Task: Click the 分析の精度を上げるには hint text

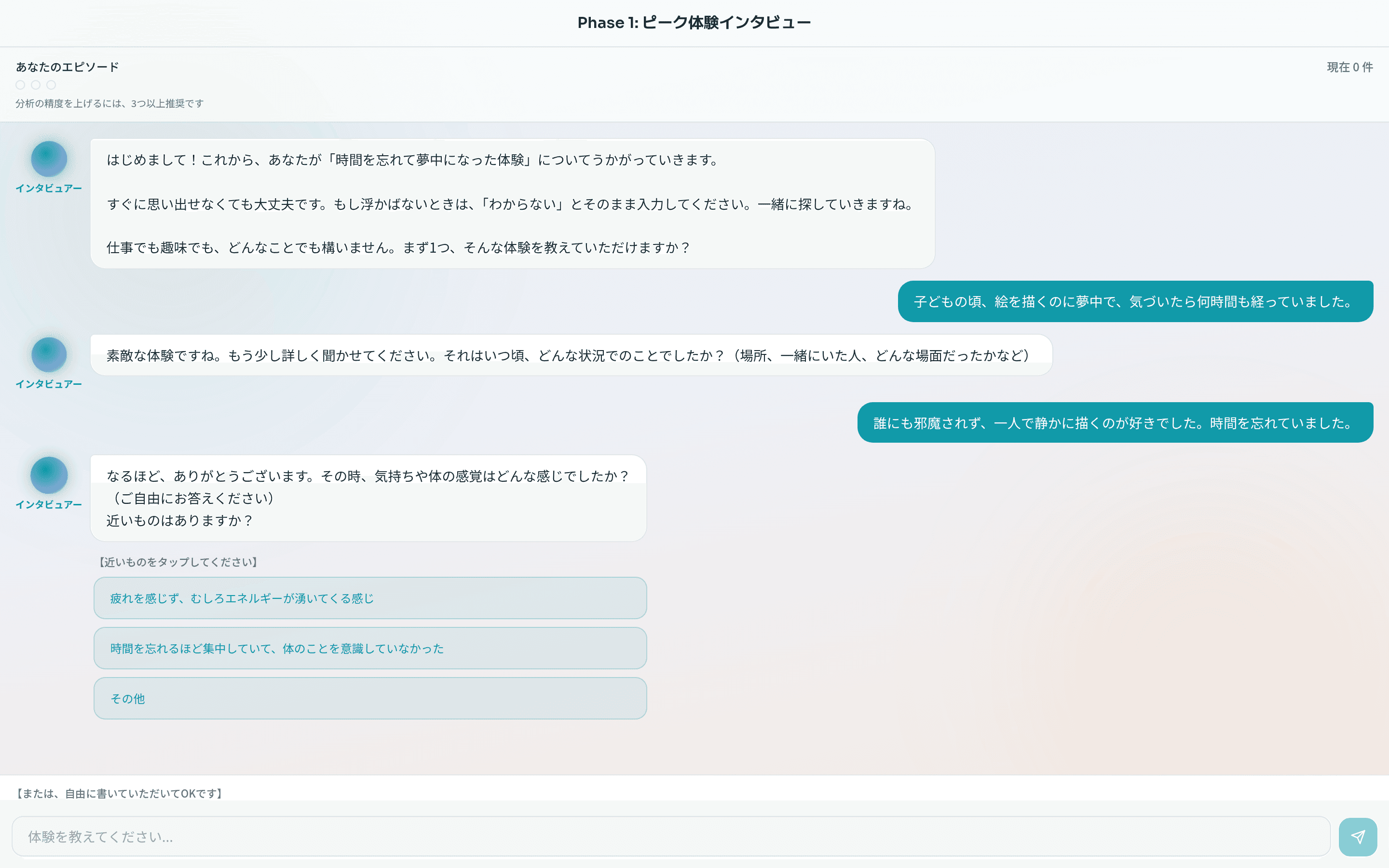Action: point(109,103)
